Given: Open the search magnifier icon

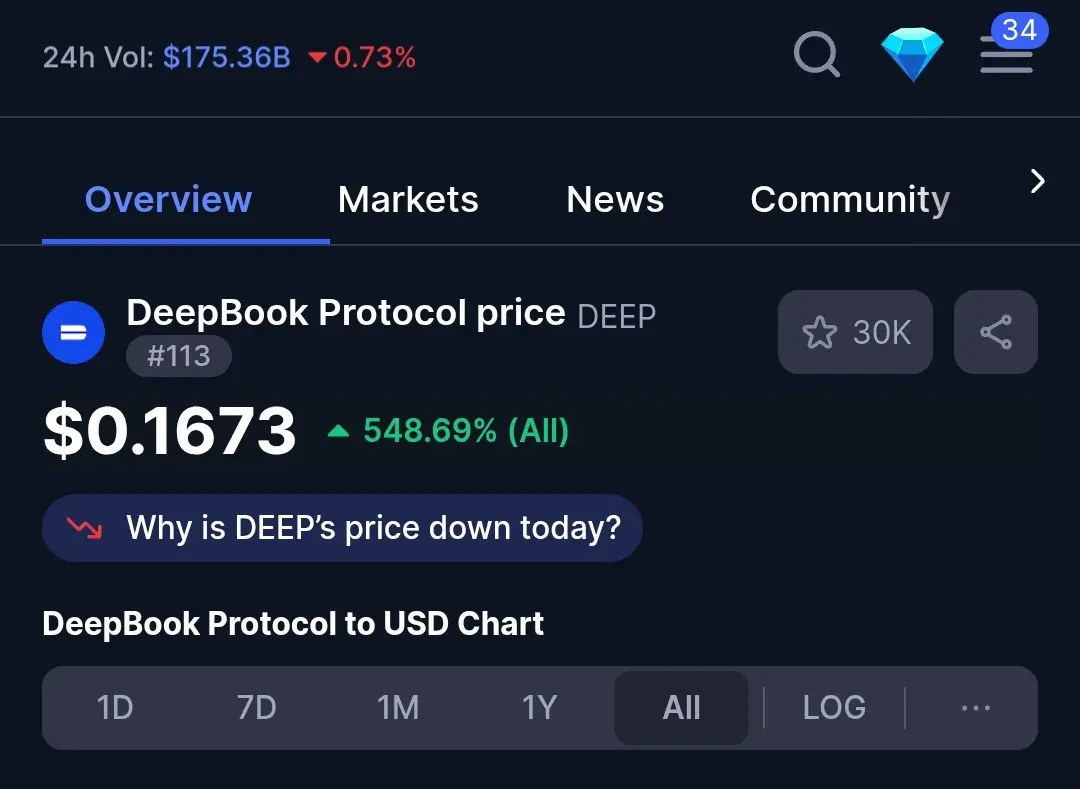Looking at the screenshot, I should pos(817,54).
